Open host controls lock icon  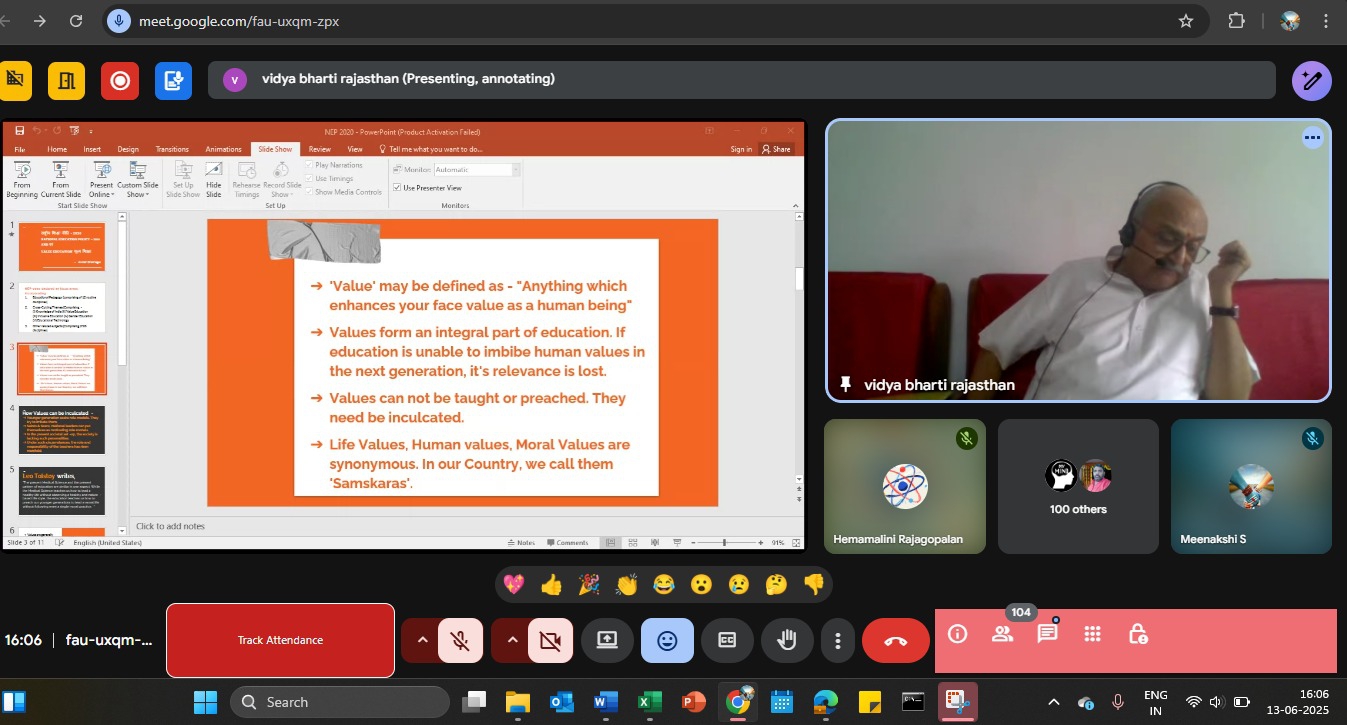(x=1137, y=634)
